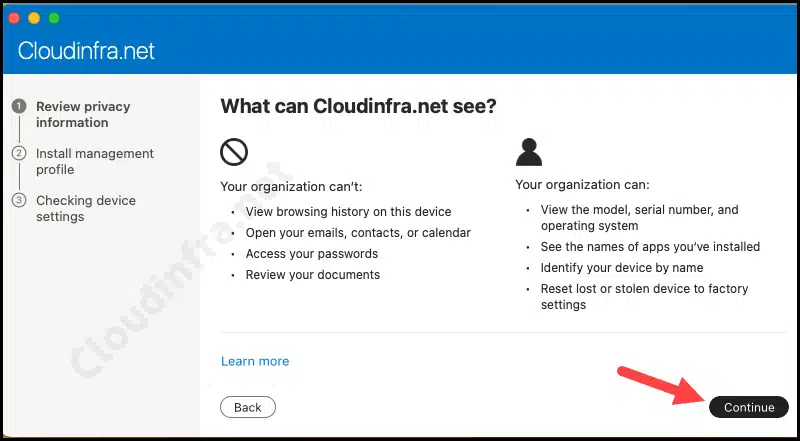Click the red close window button
Screen dimensions: 800x441
pyautogui.click(x=14, y=18)
